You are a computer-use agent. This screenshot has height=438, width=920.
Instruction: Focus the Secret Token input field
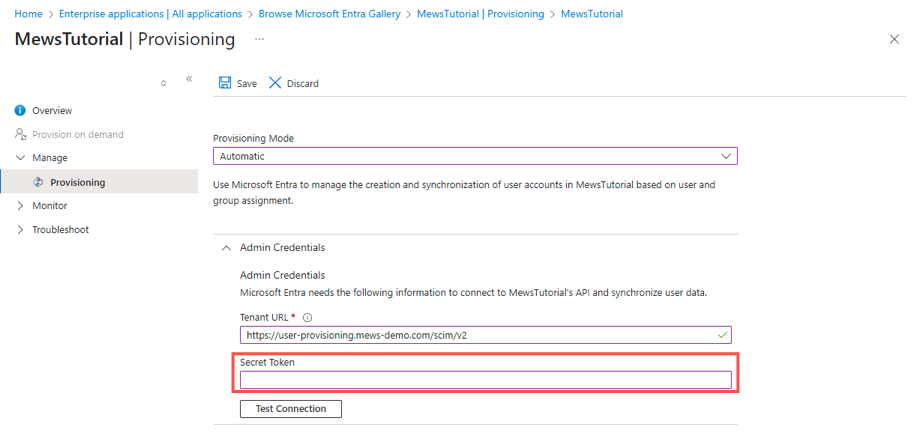[485, 379]
